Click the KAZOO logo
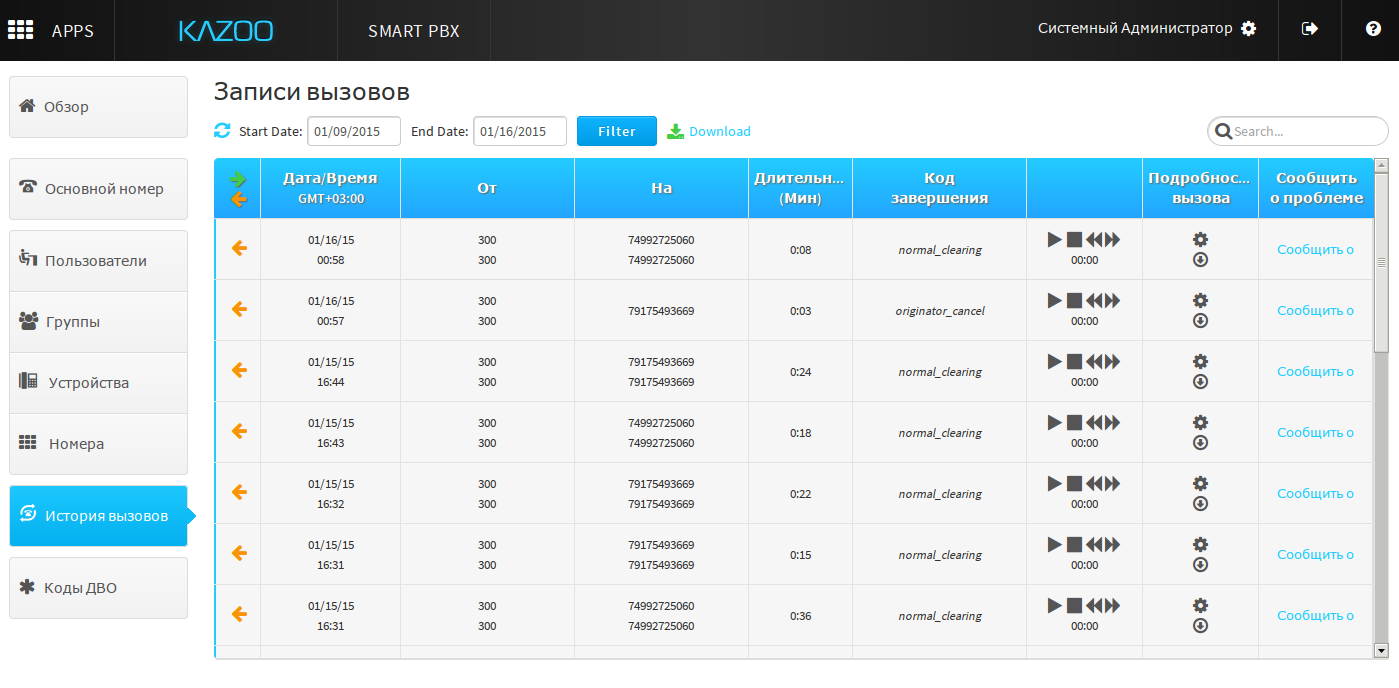This screenshot has width=1399, height=688. click(226, 31)
